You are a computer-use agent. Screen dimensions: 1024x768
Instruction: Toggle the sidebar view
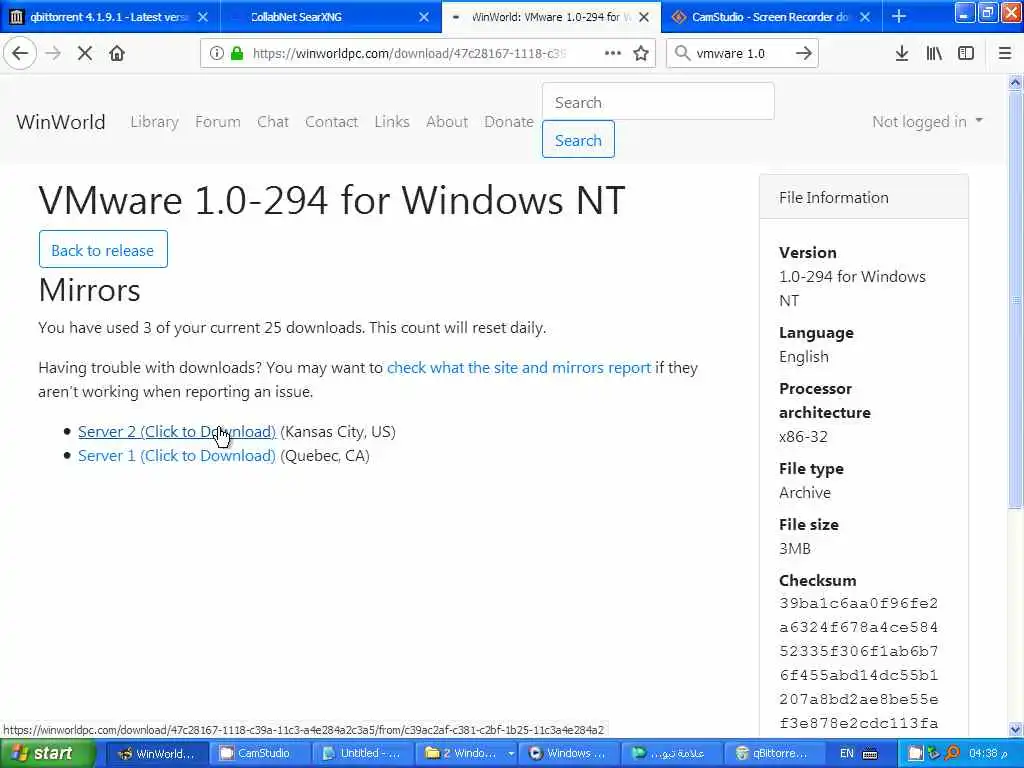click(x=966, y=53)
